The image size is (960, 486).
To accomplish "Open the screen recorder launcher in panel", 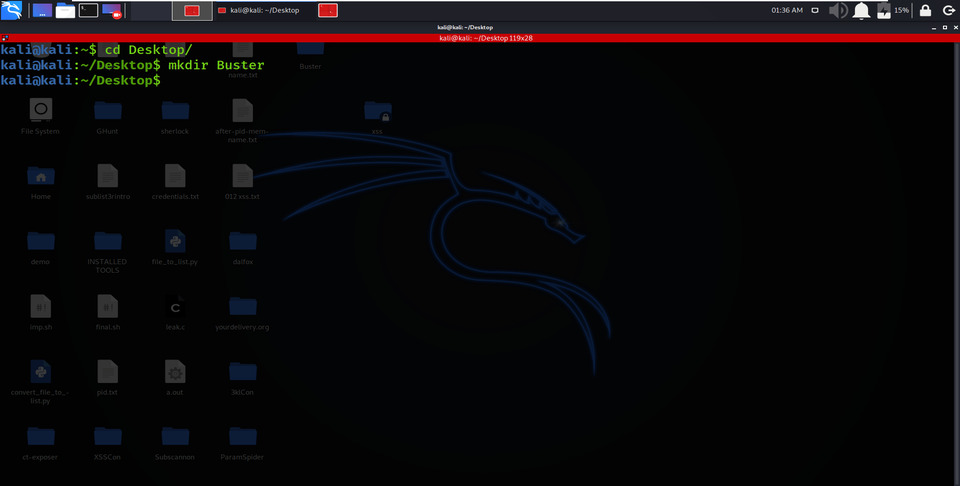I will coord(111,10).
